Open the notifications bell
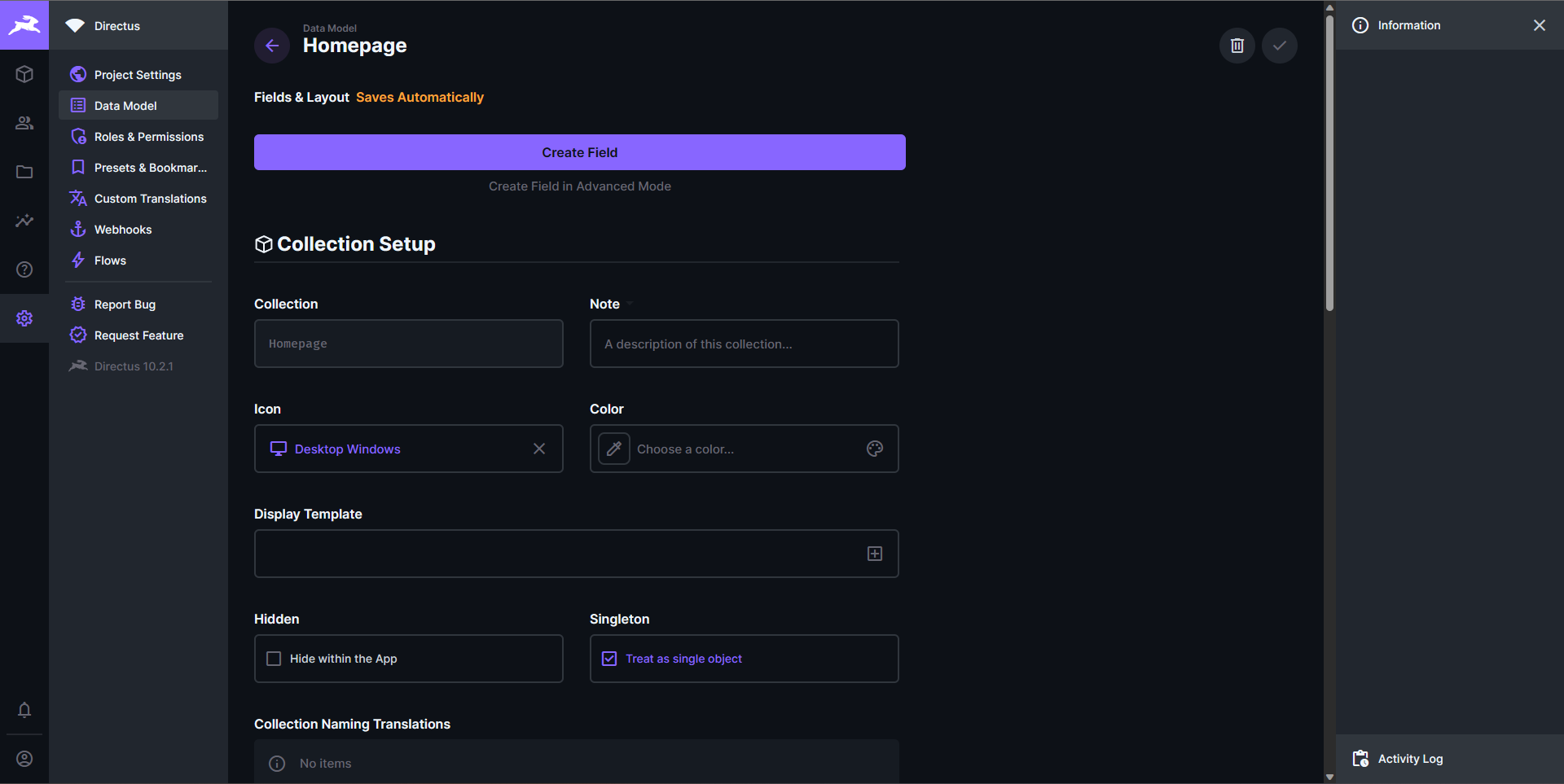The height and width of the screenshot is (784, 1564). click(24, 711)
